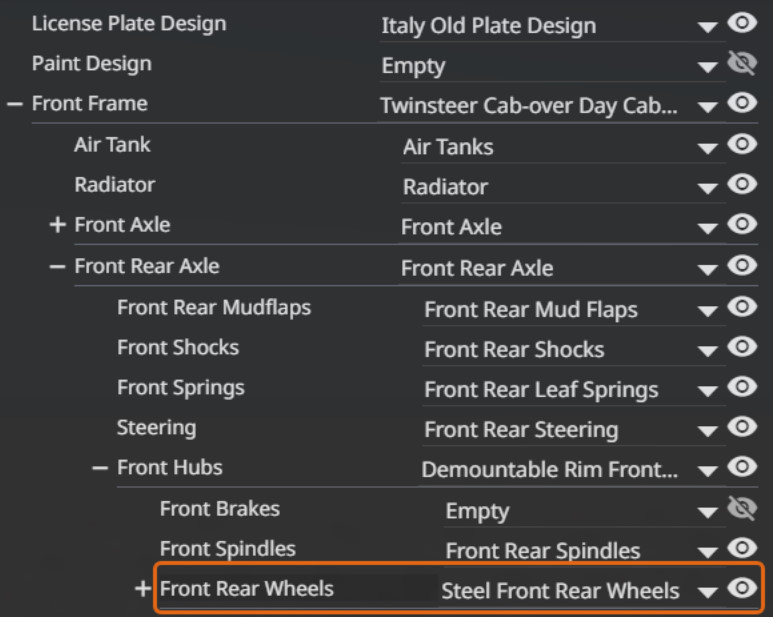
Task: Toggle the Radiator eye icon
Action: tap(742, 185)
